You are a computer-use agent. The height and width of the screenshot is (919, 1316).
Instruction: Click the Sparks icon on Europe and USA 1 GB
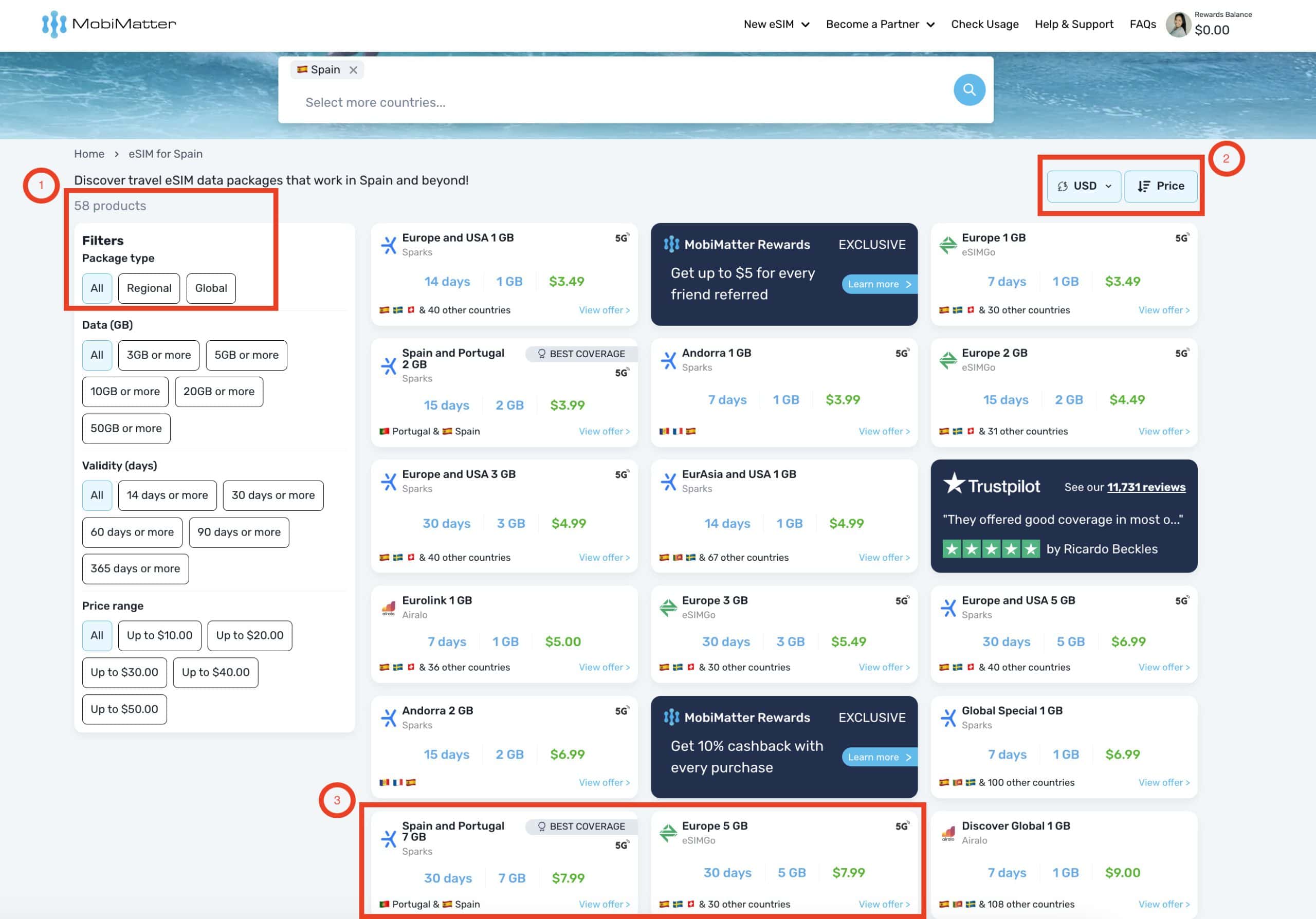pyautogui.click(x=389, y=245)
